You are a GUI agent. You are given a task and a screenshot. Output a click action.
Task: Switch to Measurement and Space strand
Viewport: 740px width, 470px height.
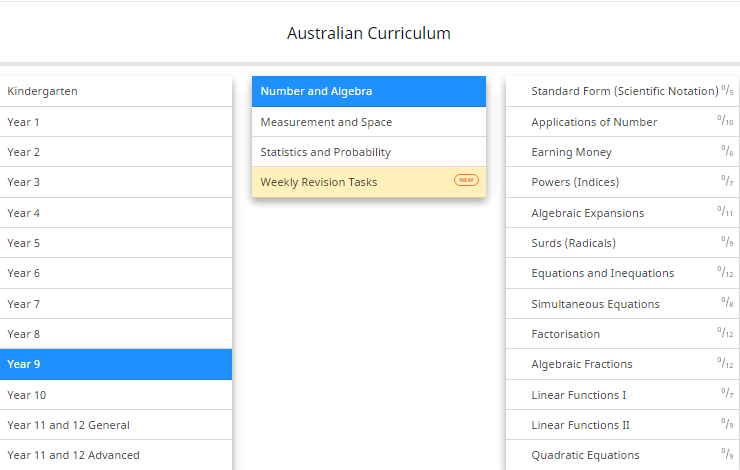pyautogui.click(x=368, y=122)
